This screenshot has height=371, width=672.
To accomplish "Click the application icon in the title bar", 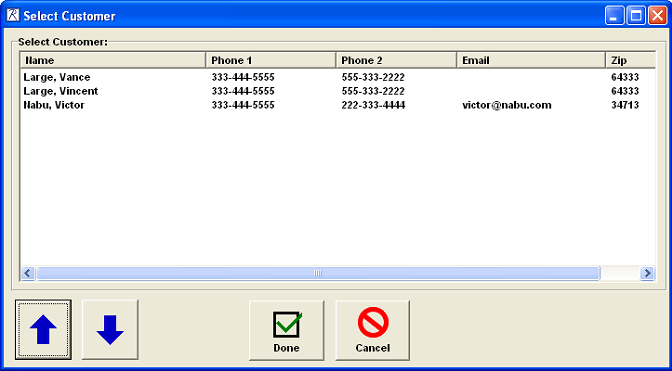I will pyautogui.click(x=13, y=16).
